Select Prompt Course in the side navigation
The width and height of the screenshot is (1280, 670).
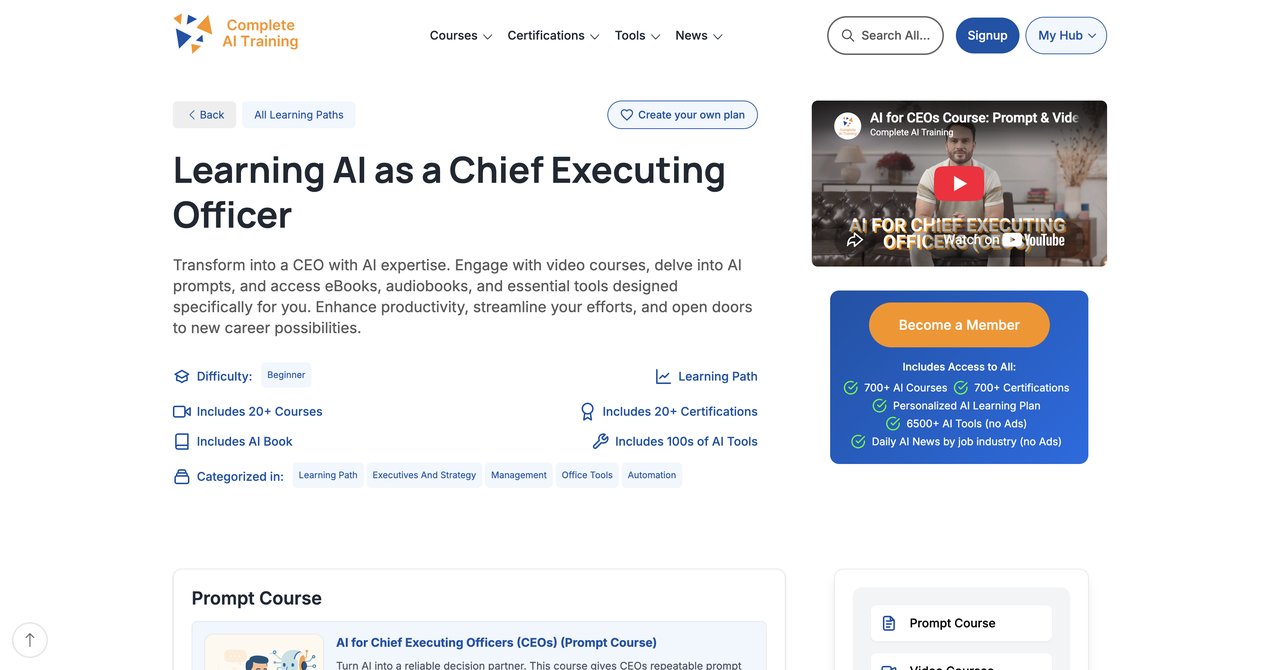pos(961,623)
